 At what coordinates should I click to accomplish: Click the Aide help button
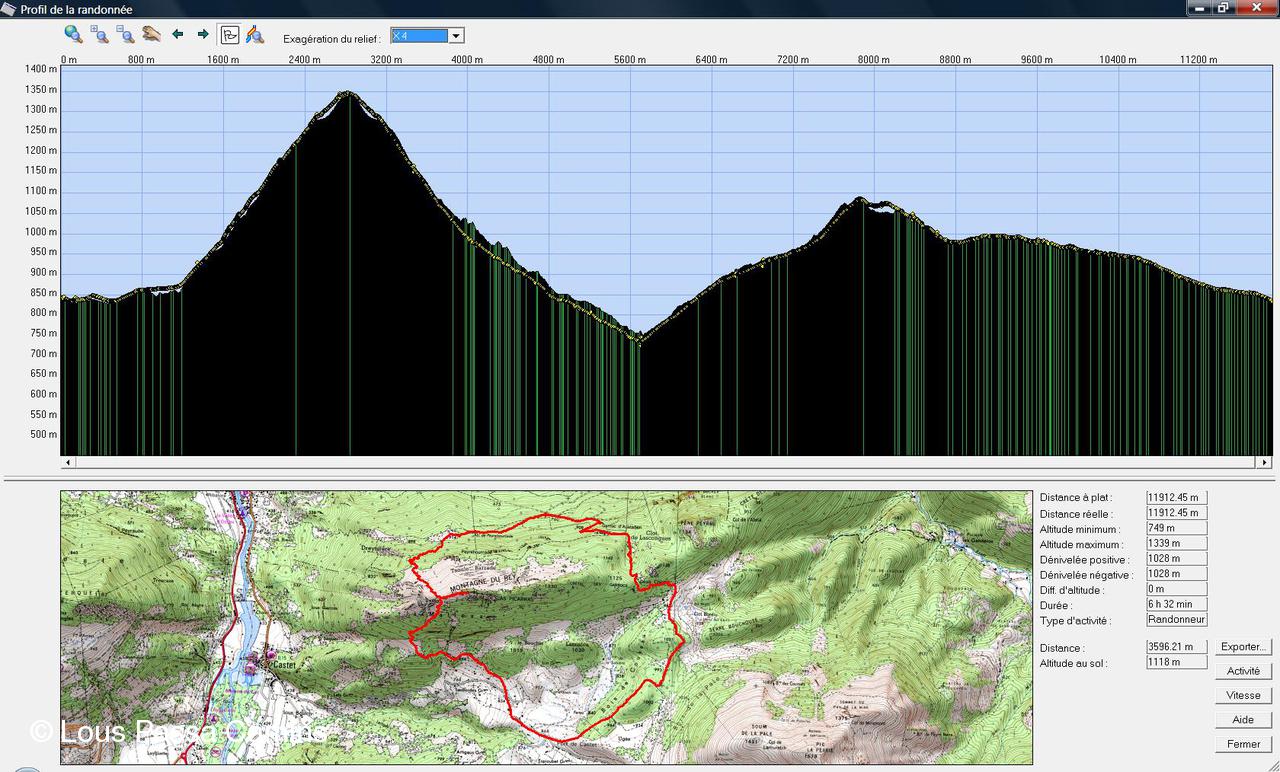tap(1243, 720)
